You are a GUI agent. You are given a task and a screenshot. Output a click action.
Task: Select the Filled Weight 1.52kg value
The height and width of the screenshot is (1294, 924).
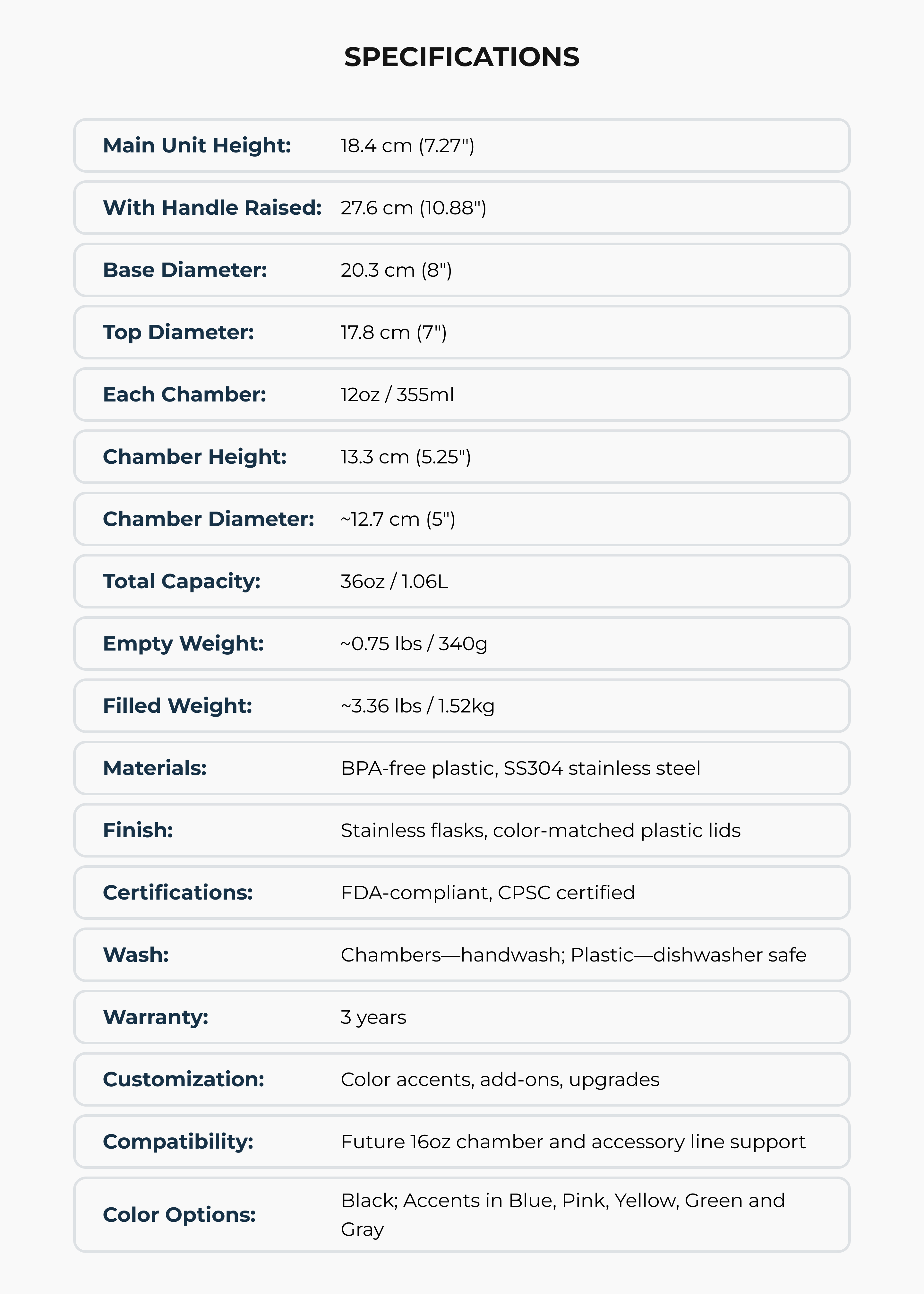point(418,706)
